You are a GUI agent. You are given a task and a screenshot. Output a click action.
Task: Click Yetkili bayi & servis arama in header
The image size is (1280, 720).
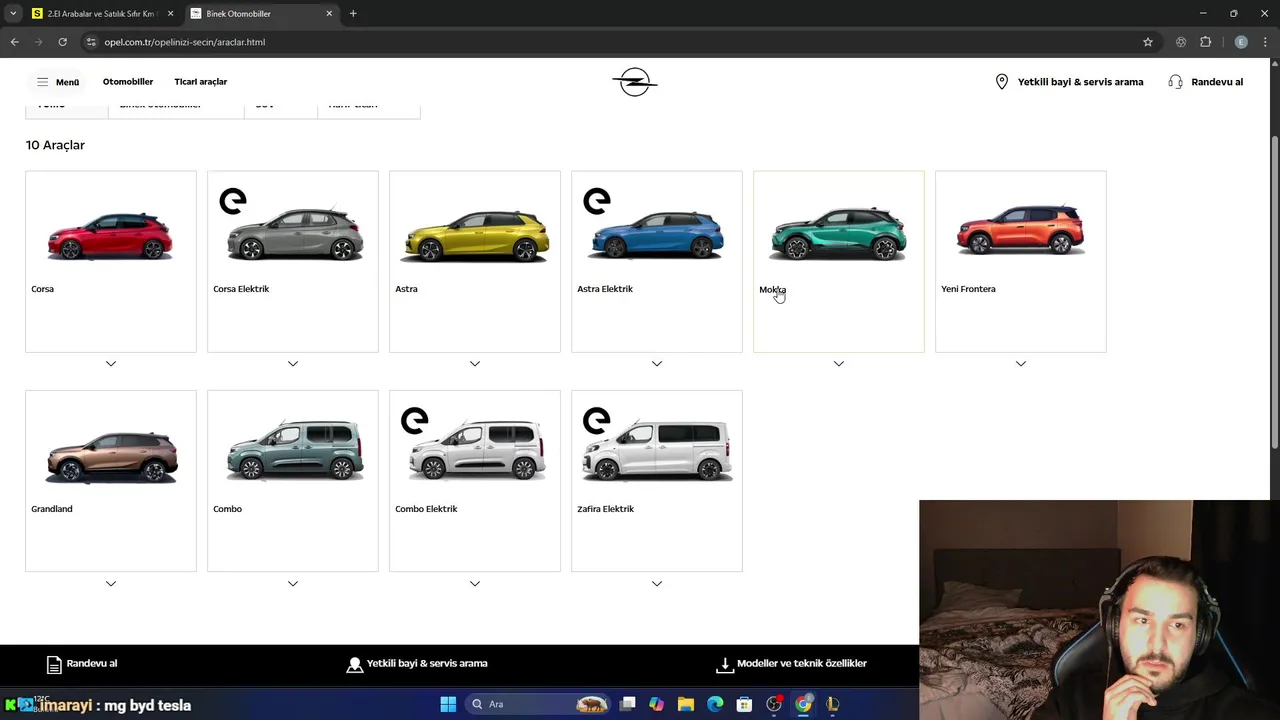[1080, 82]
